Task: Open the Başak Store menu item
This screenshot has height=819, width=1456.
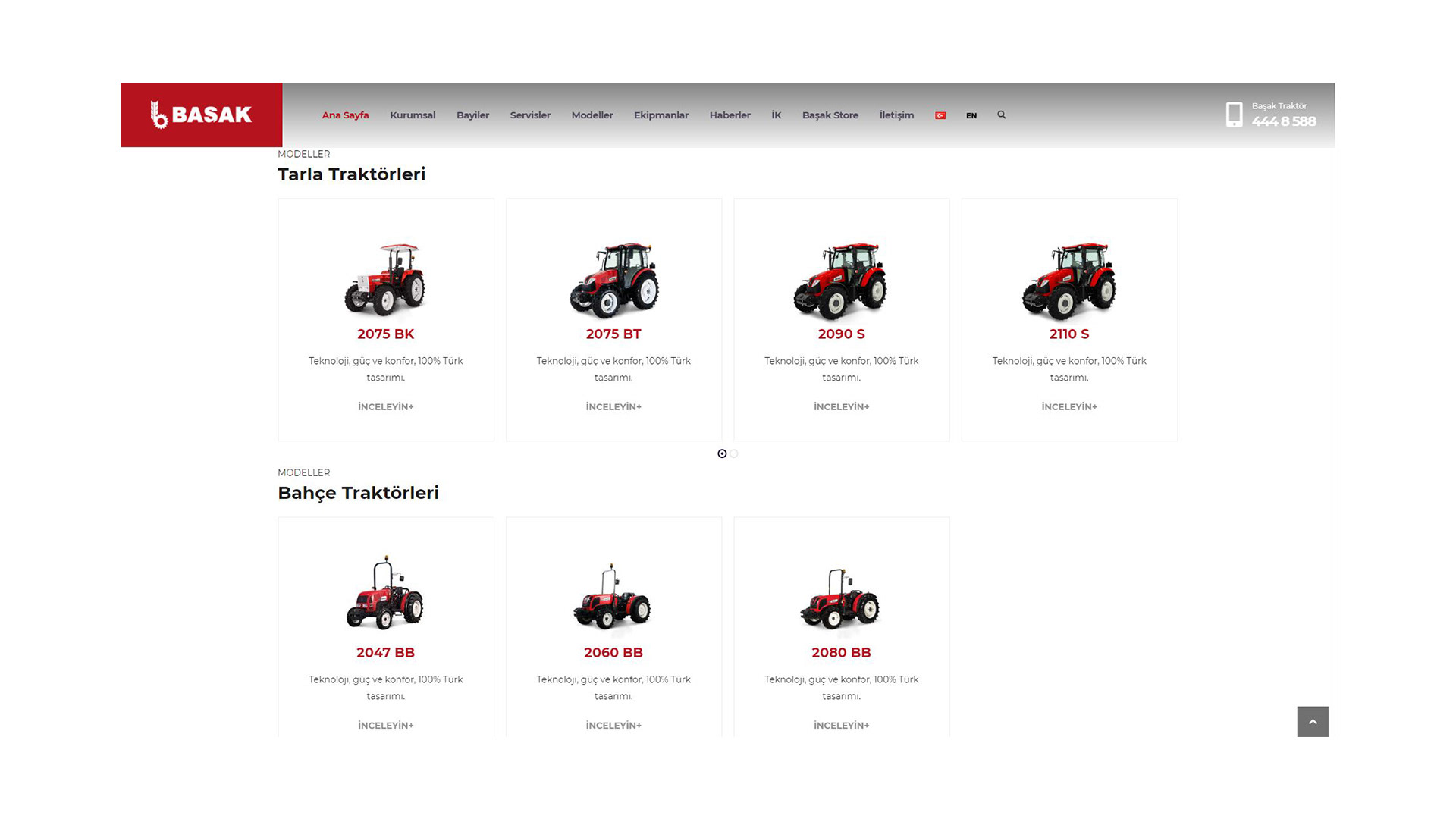Action: 830,115
